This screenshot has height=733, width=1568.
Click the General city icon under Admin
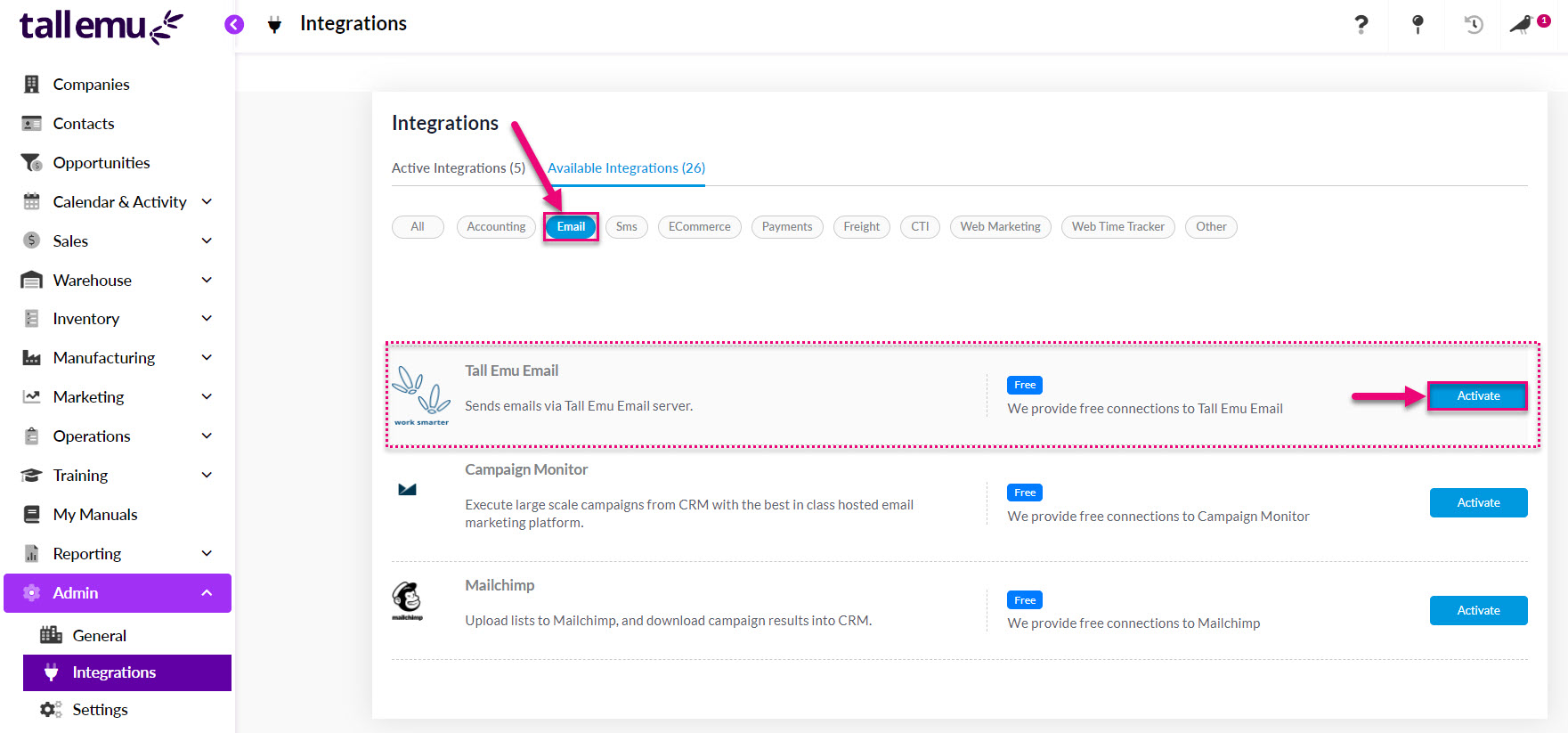pyautogui.click(x=52, y=635)
